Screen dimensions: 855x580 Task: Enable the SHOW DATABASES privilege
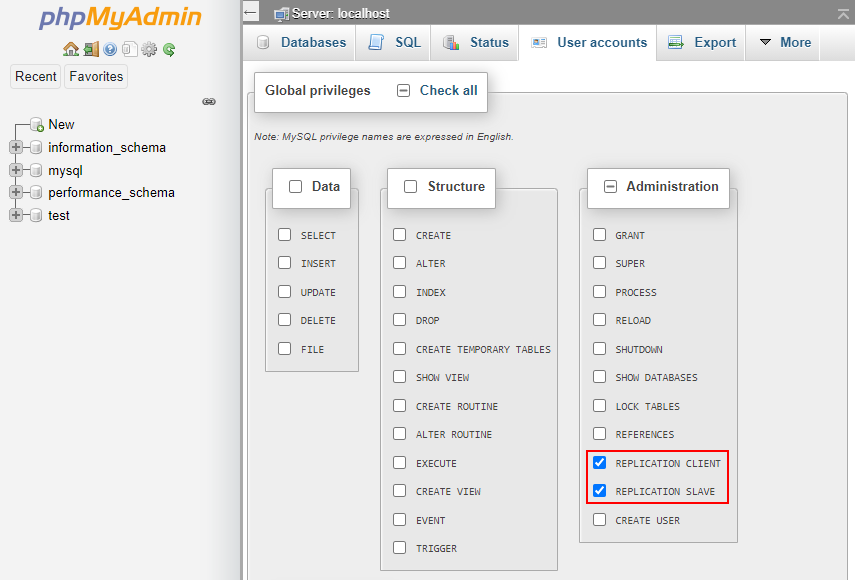click(x=600, y=377)
